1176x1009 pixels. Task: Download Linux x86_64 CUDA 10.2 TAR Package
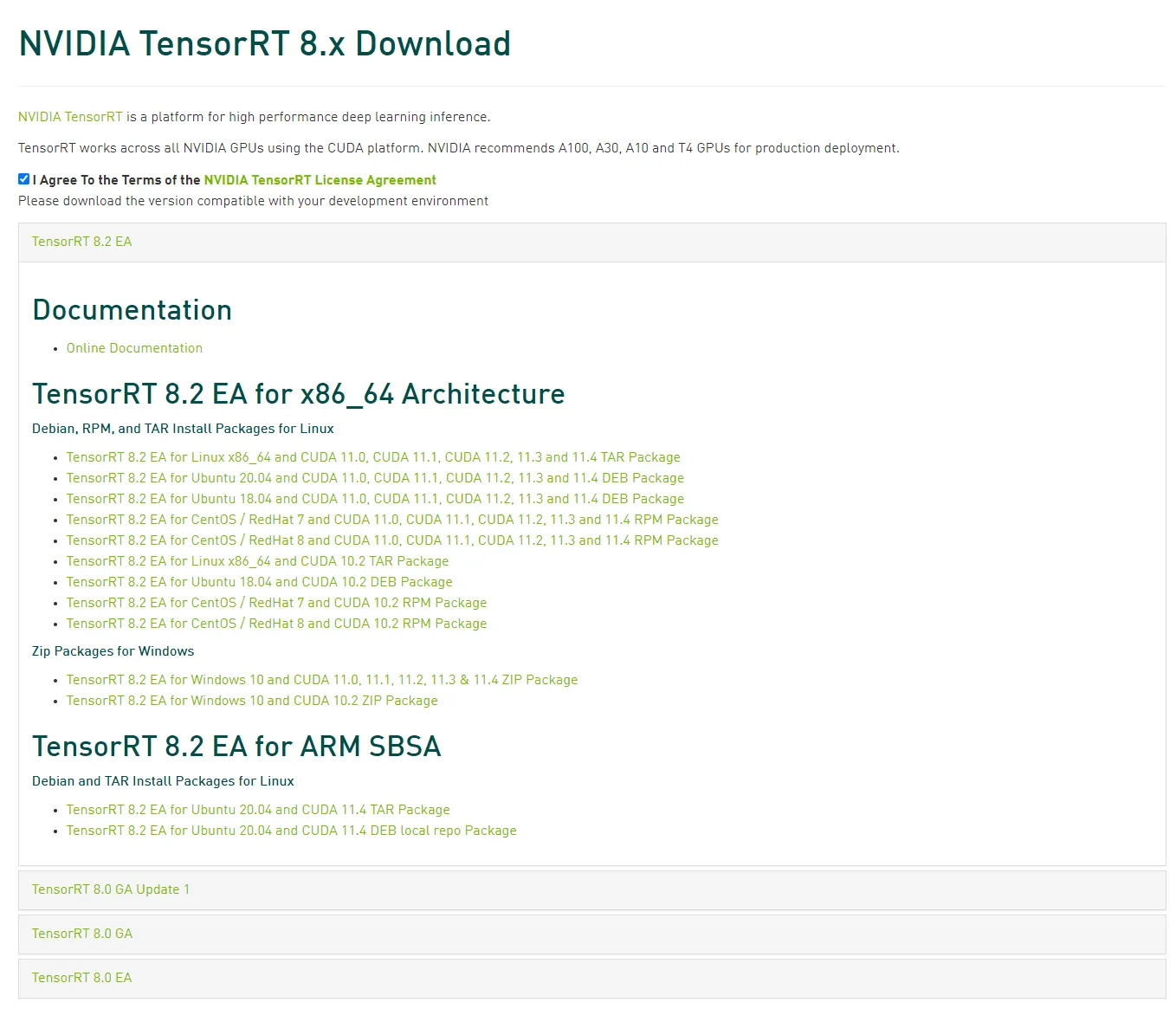coord(257,561)
